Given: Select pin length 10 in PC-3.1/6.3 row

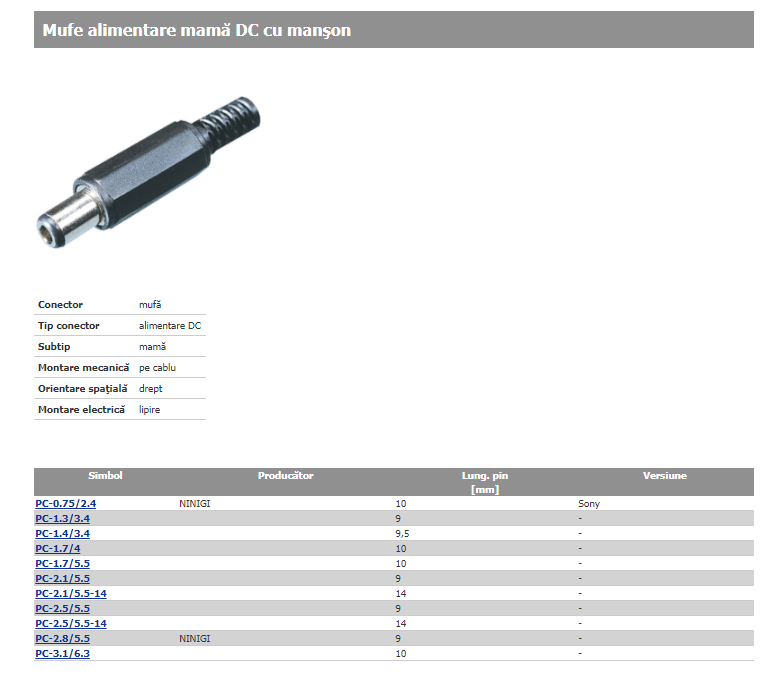Looking at the screenshot, I should (400, 654).
